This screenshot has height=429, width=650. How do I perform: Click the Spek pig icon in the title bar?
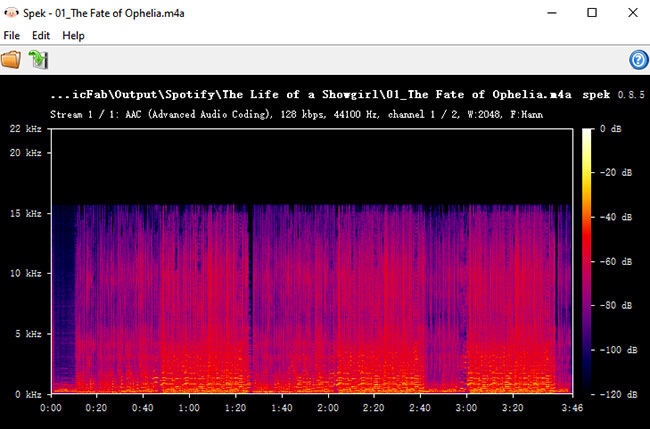pyautogui.click(x=11, y=13)
